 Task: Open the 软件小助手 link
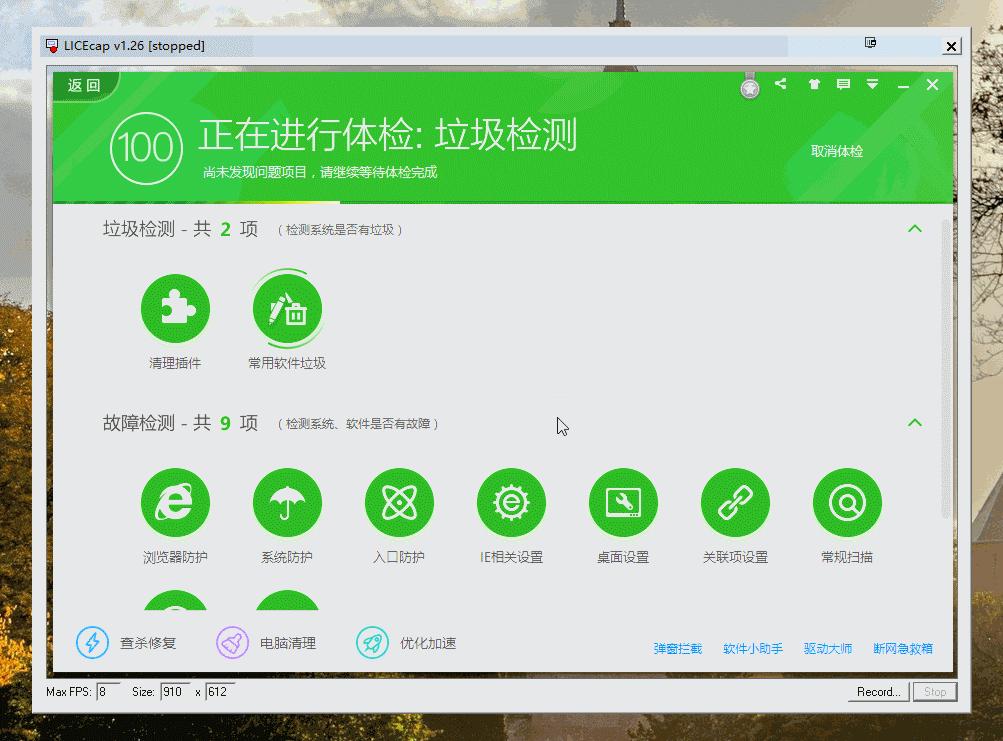pos(753,649)
